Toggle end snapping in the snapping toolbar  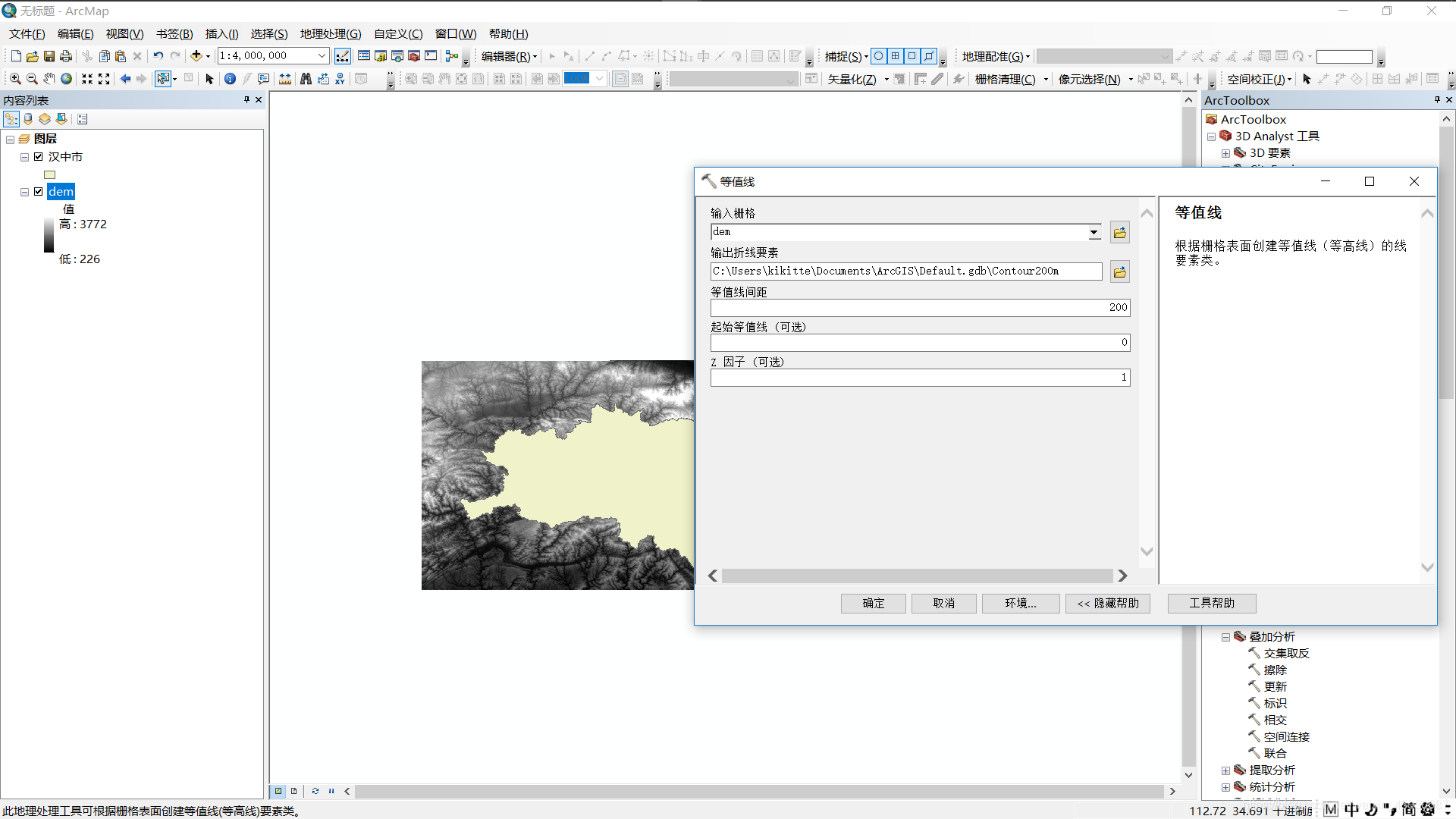coord(895,56)
